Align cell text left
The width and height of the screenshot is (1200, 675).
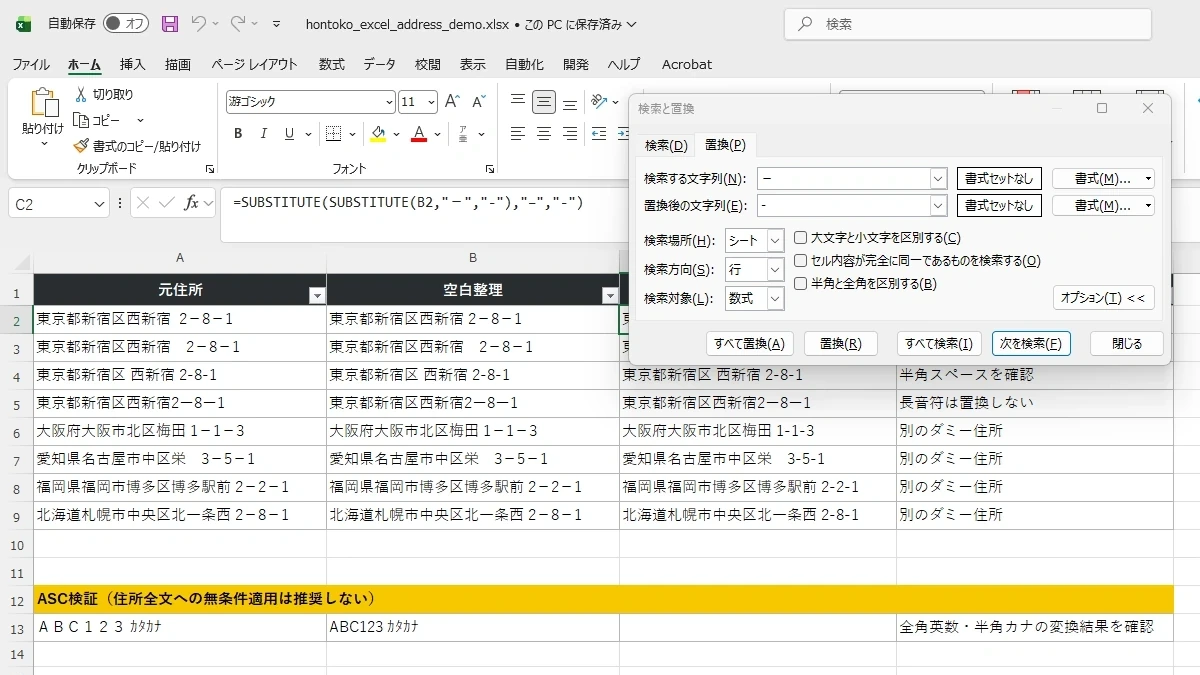click(x=517, y=134)
